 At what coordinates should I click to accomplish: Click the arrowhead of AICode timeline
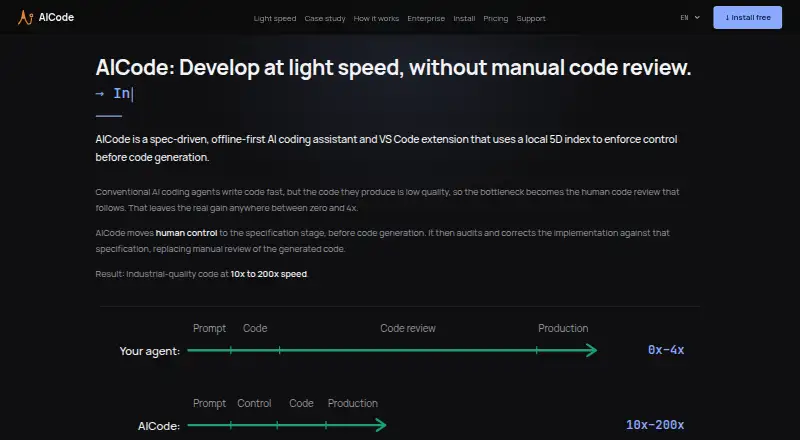tap(381, 425)
